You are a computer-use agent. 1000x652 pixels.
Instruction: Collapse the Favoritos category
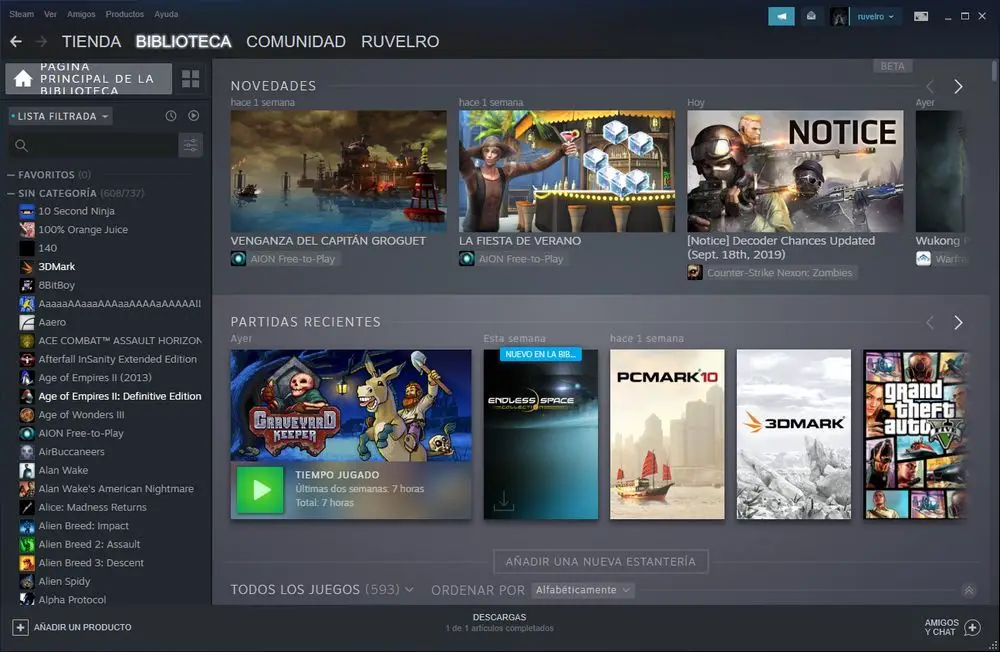tap(11, 175)
